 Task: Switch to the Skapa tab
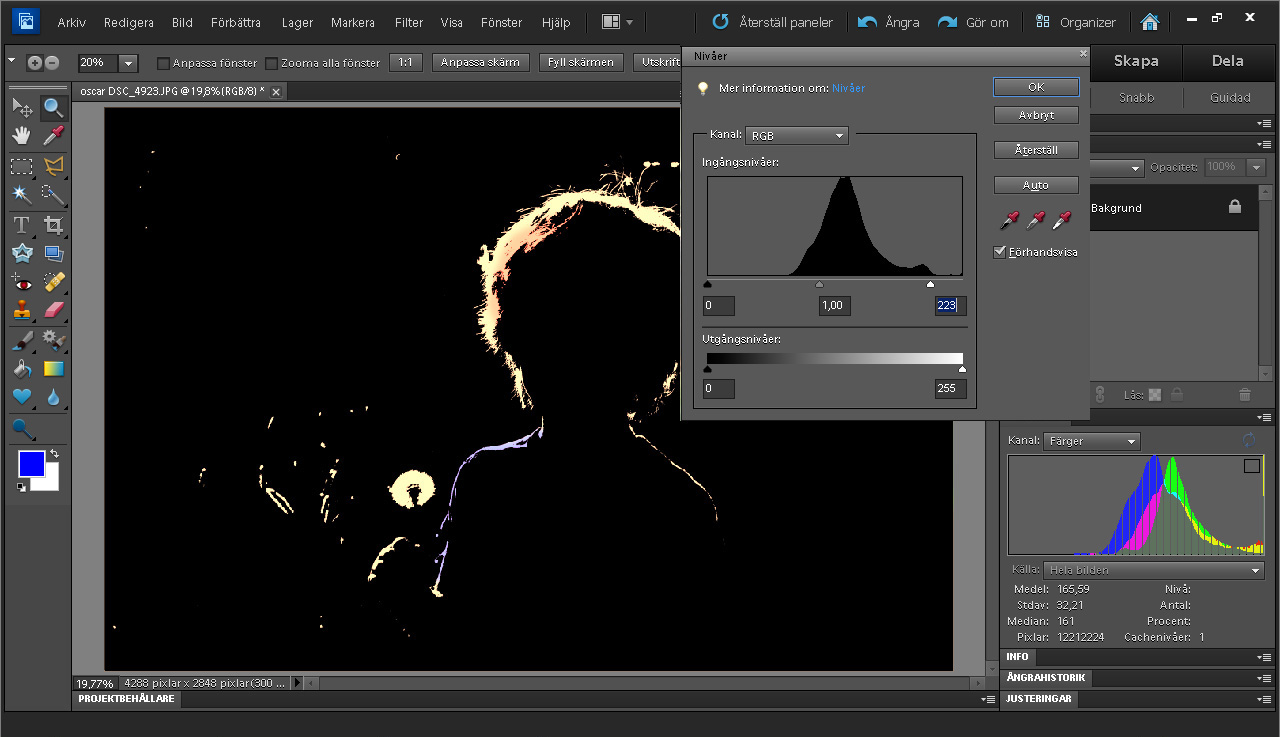coord(1136,61)
